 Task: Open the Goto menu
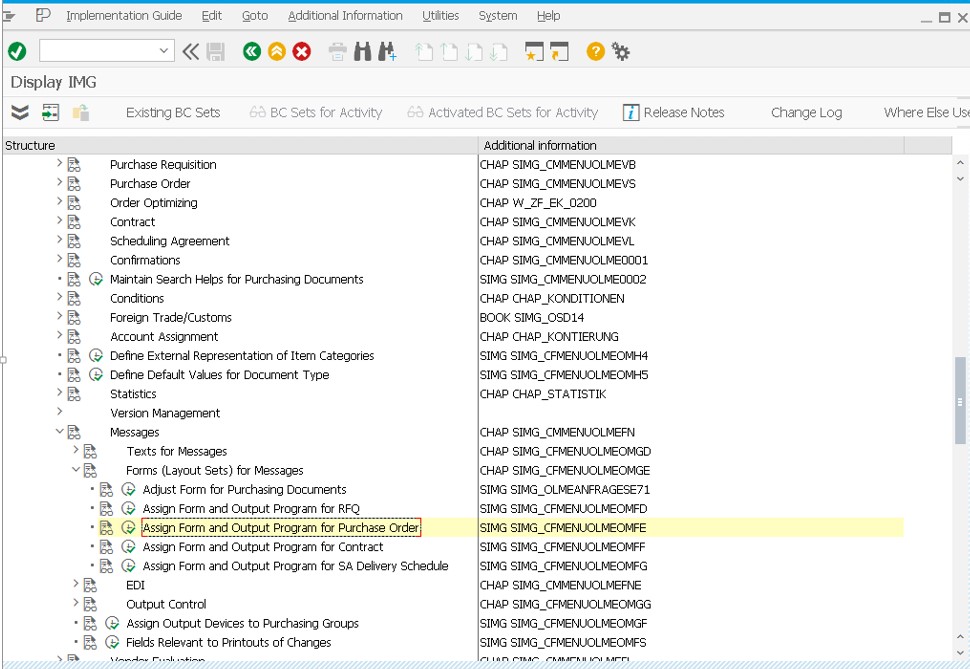pyautogui.click(x=255, y=15)
